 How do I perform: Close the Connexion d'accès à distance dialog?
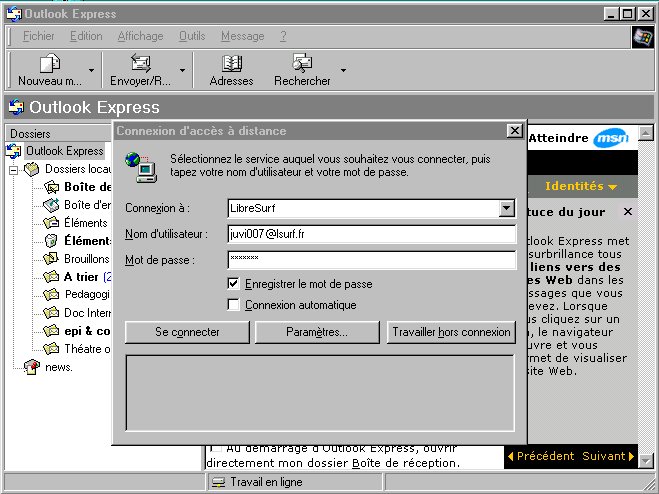pyautogui.click(x=515, y=131)
